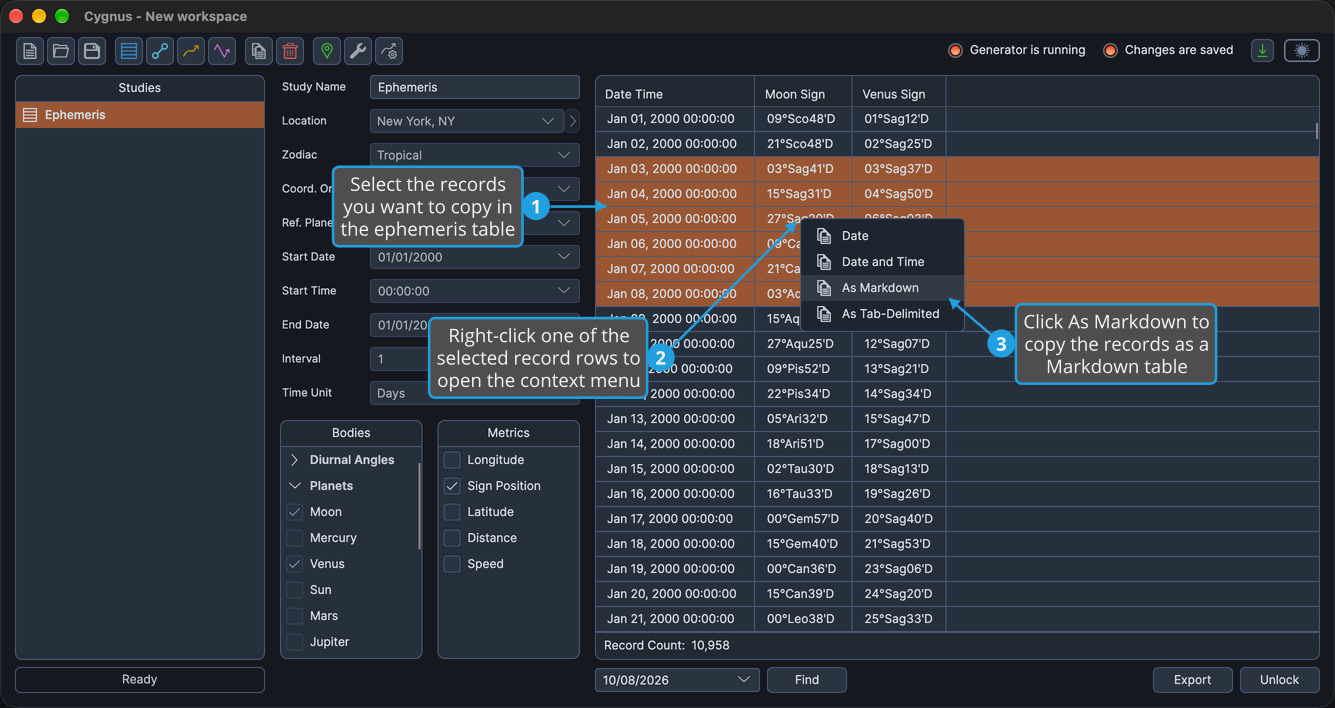Click the green download arrow icon
Image resolution: width=1335 pixels, height=708 pixels.
pyautogui.click(x=1263, y=50)
